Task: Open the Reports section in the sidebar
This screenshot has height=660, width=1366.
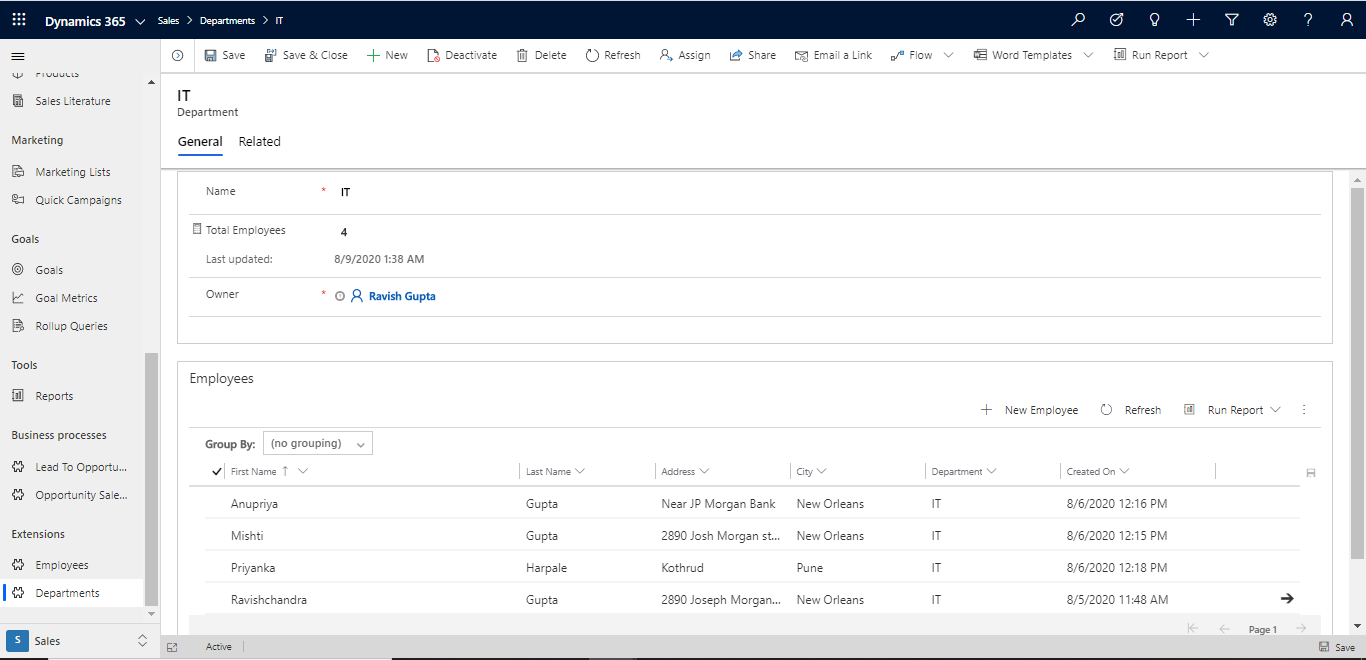Action: [x=56, y=395]
